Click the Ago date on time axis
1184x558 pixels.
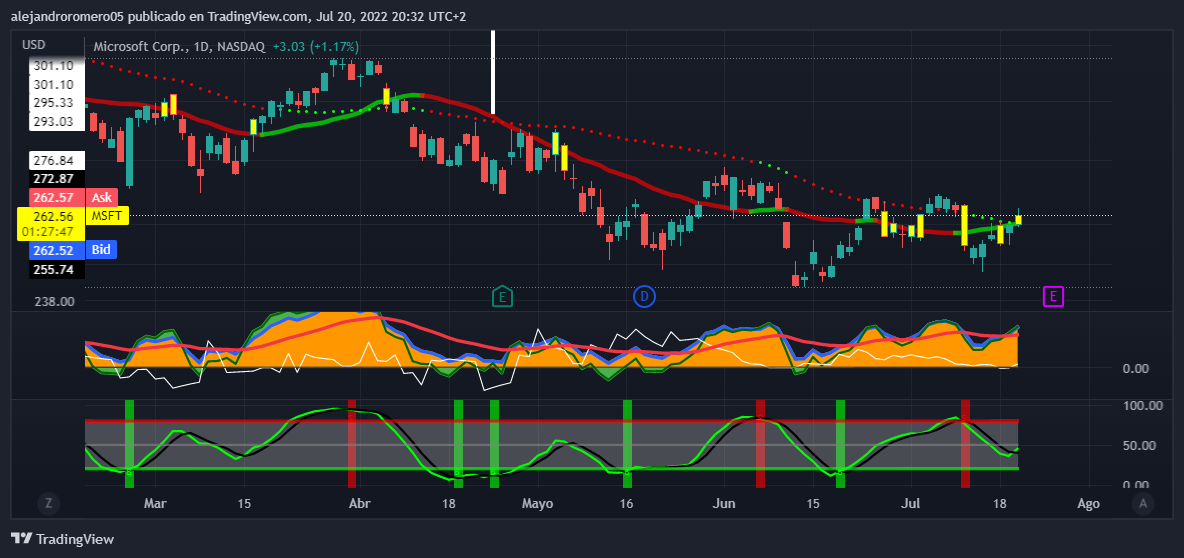point(1088,503)
